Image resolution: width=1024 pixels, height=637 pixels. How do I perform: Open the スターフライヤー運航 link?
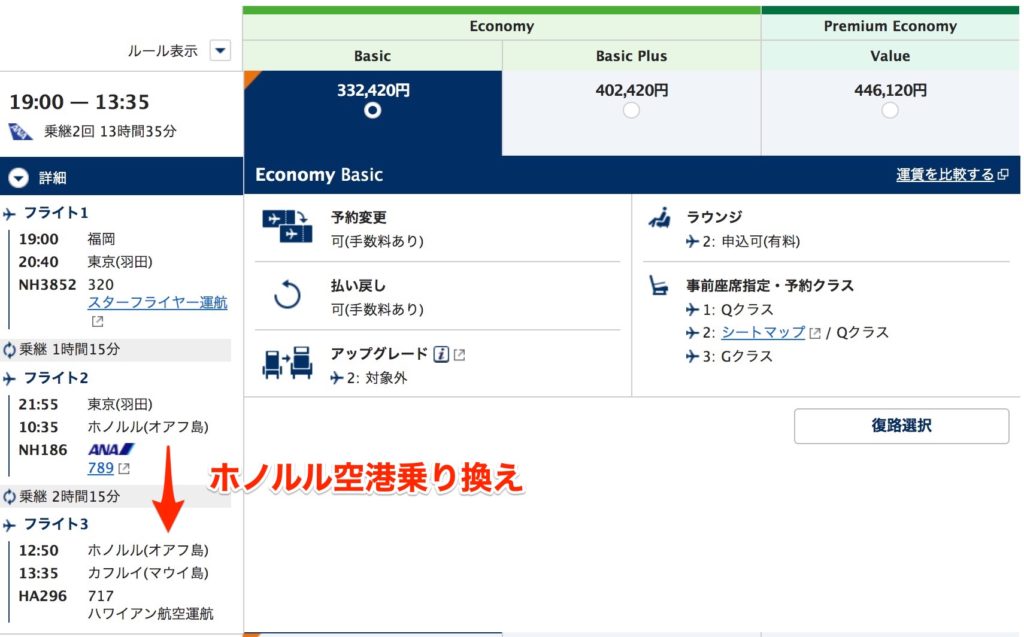click(157, 302)
